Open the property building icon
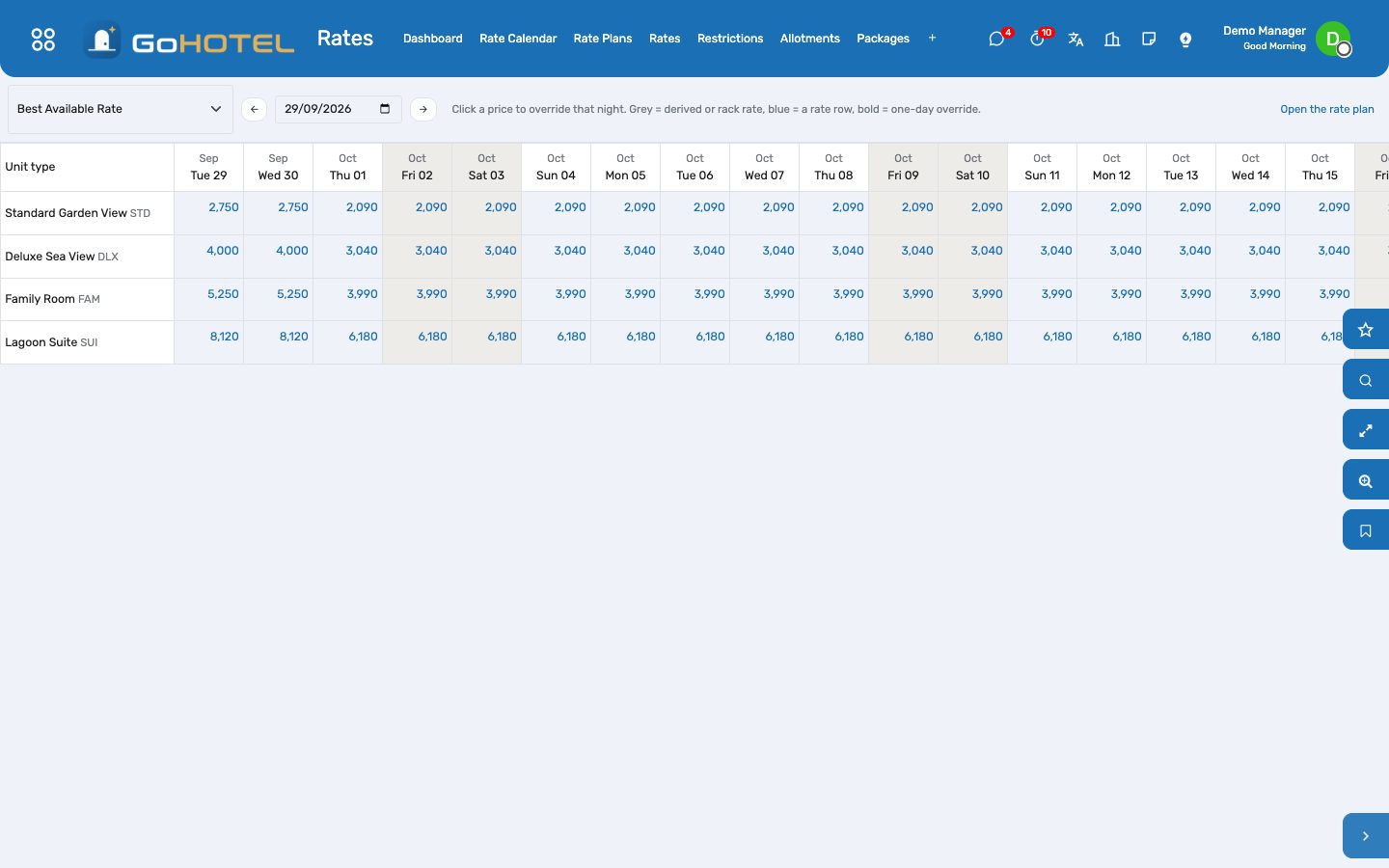Screen dimensions: 1389x868 point(1112,39)
